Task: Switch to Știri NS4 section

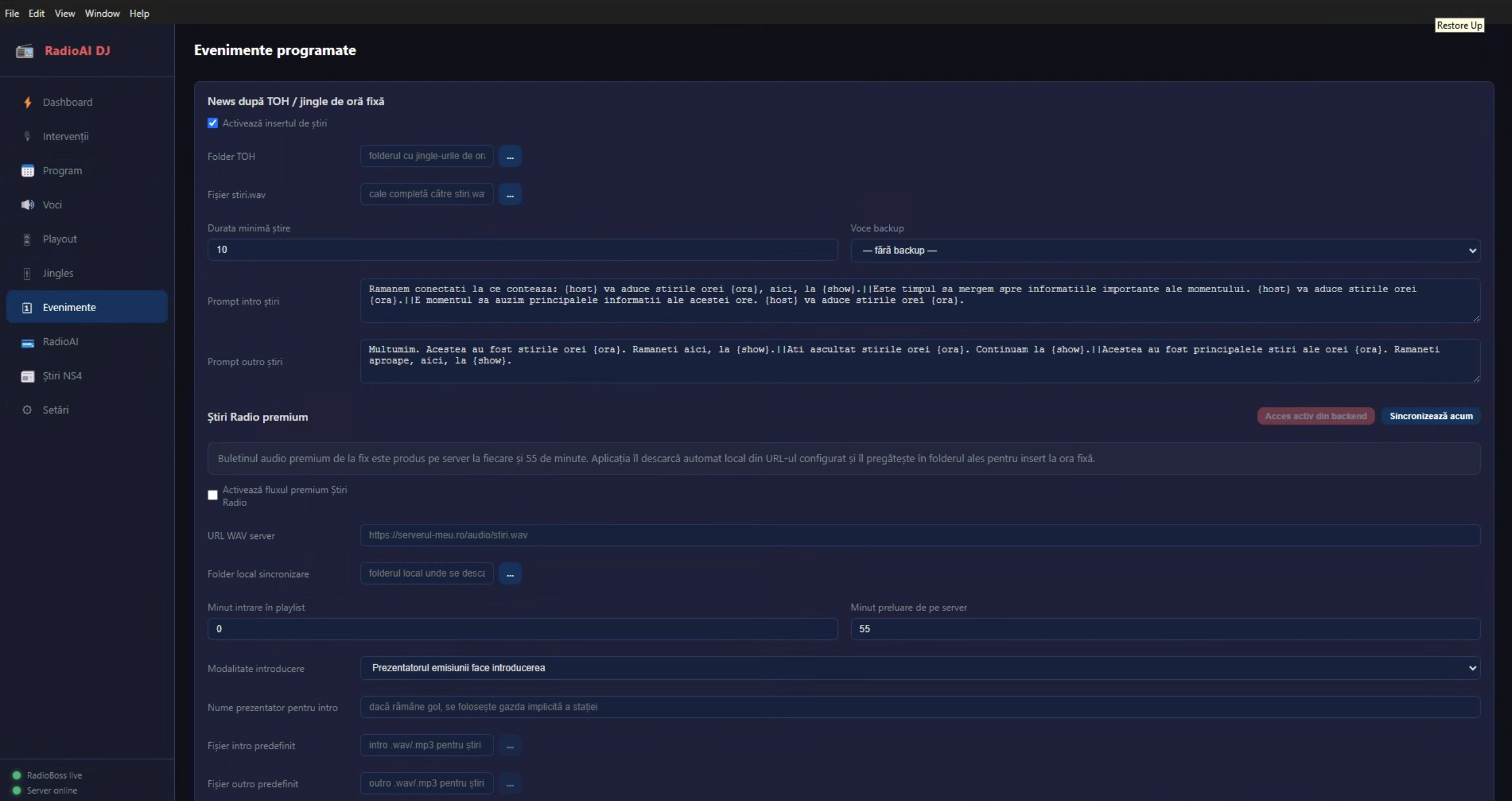Action: click(x=87, y=376)
